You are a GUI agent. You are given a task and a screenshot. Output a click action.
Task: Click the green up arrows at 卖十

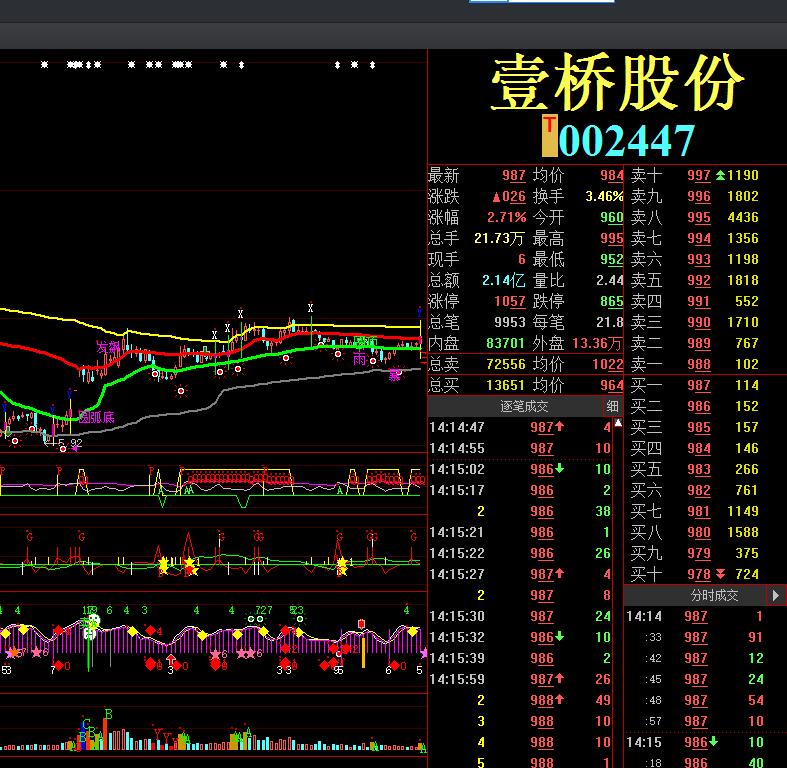click(720, 175)
